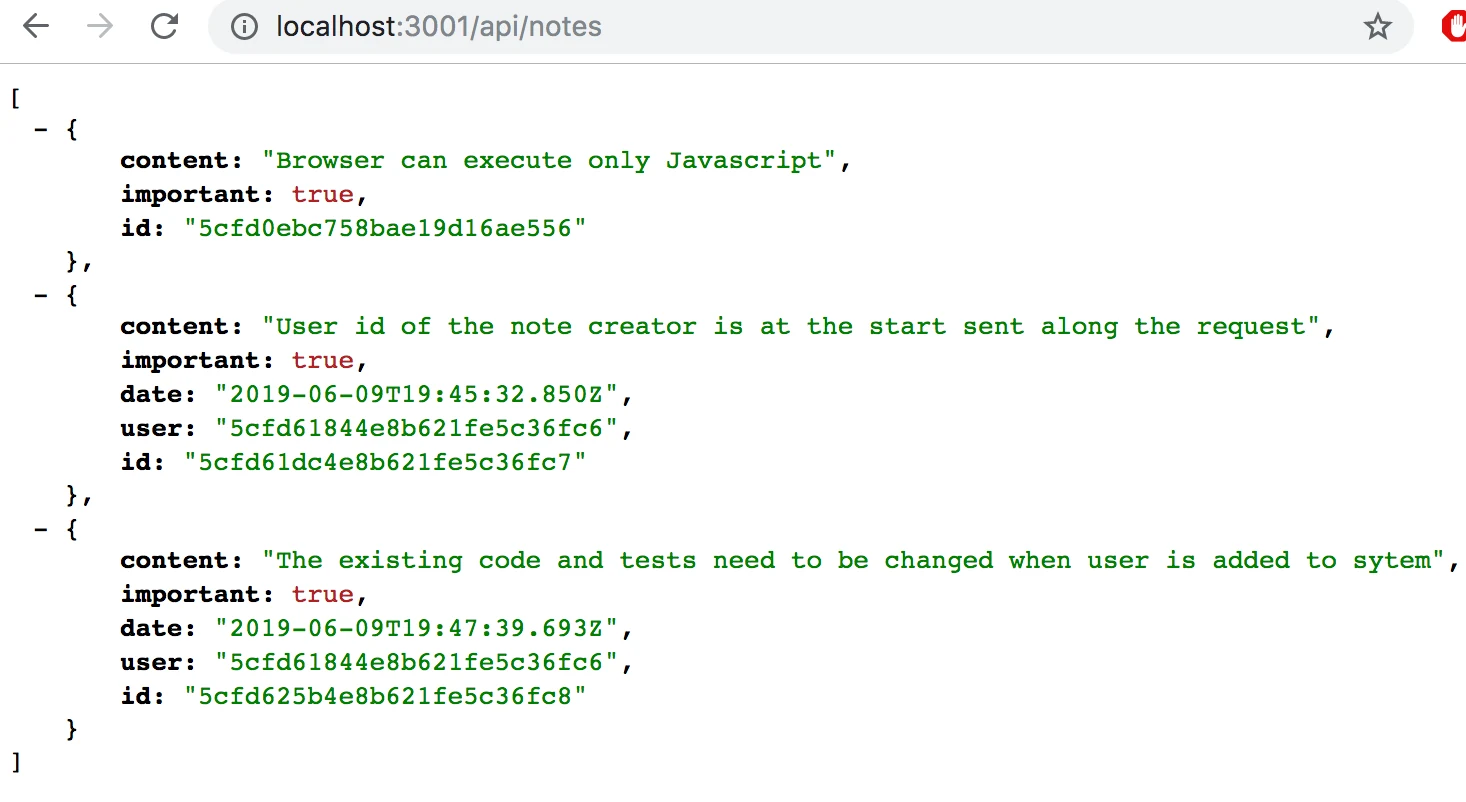This screenshot has width=1466, height=802.
Task: Click the id value "5cfd625b4e8b621fe5c36fc8"
Action: pyautogui.click(x=384, y=697)
